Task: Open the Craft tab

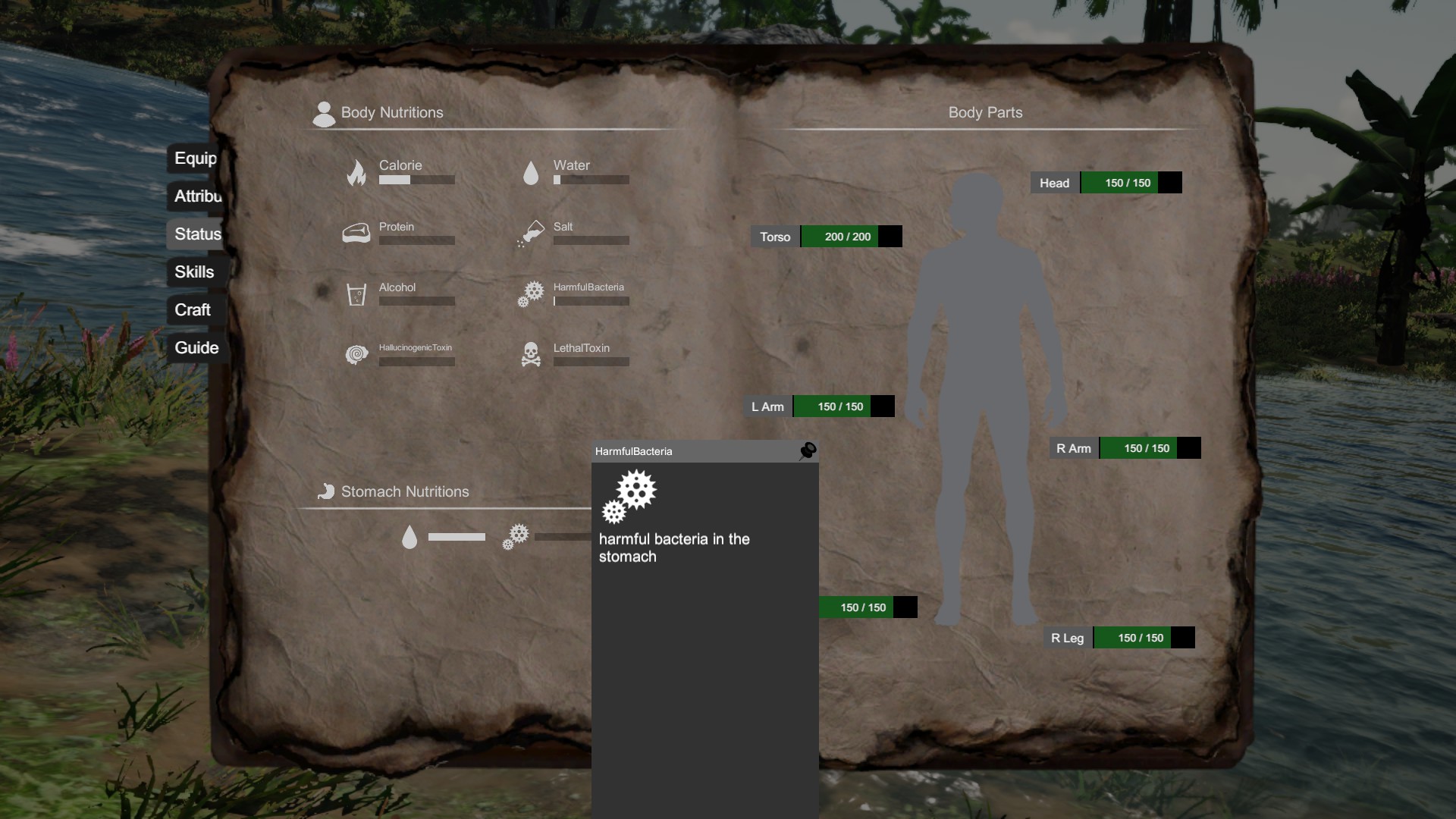Action: coord(193,310)
